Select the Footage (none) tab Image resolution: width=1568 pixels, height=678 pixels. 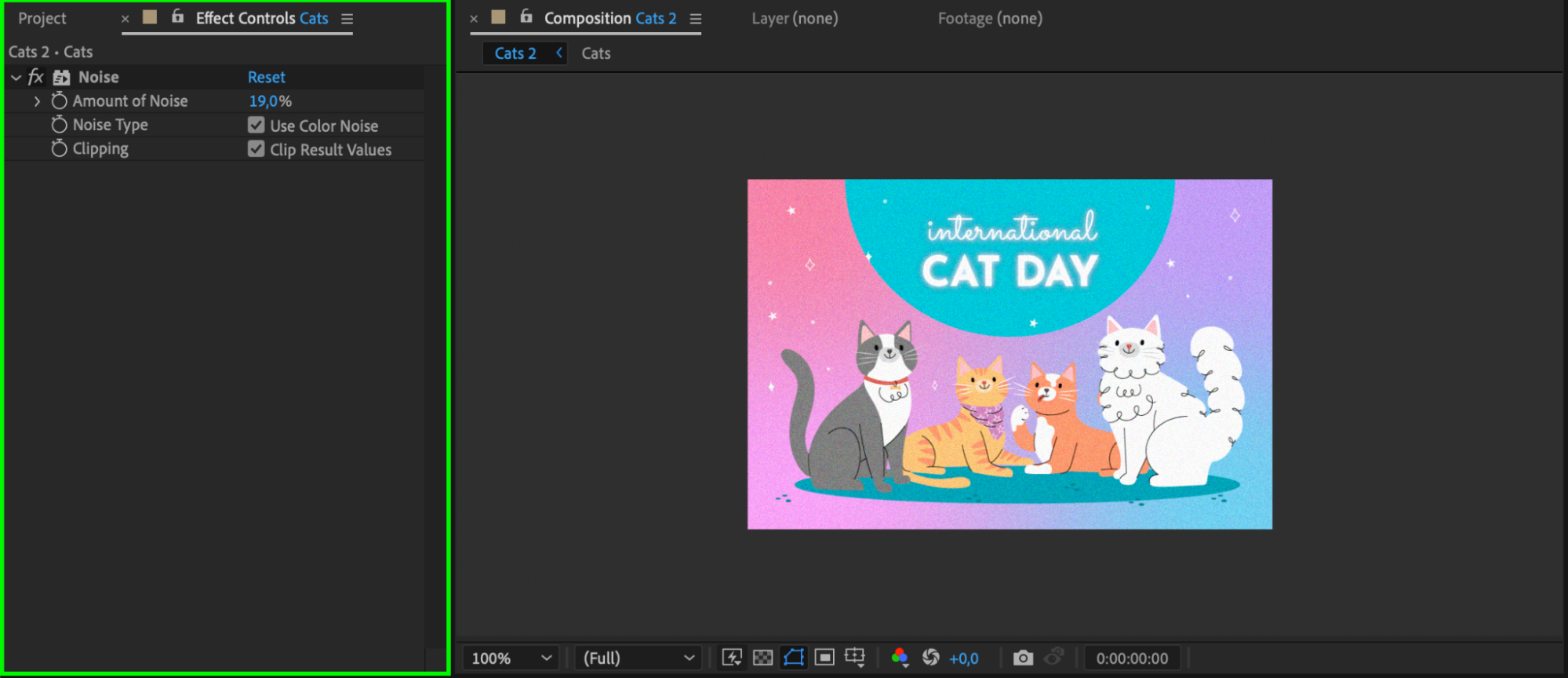(x=990, y=18)
